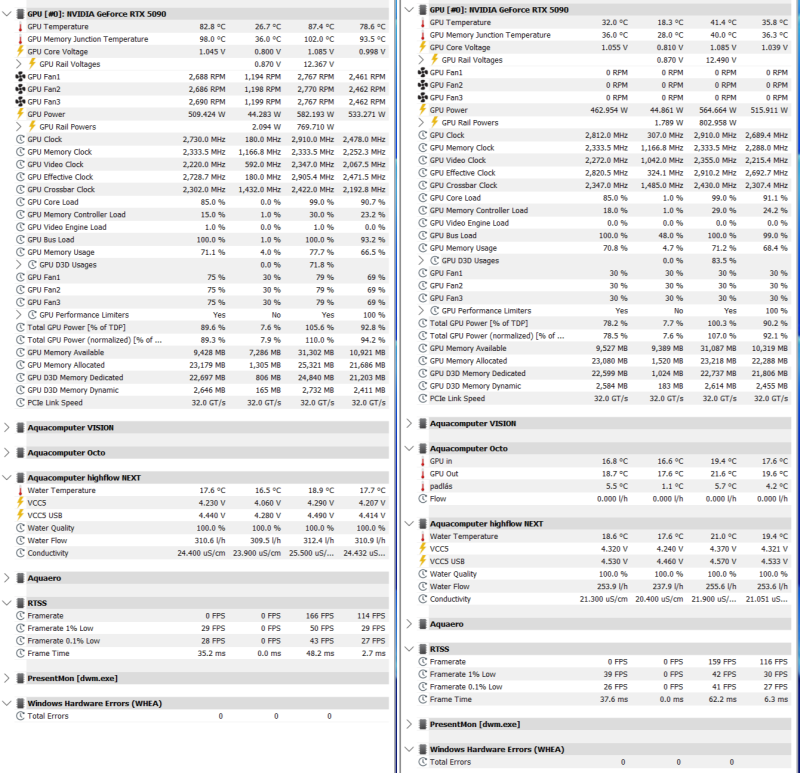Expand Aquacomputer VISION group in the left window
Image resolution: width=800 pixels, height=773 pixels.
tap(7, 428)
